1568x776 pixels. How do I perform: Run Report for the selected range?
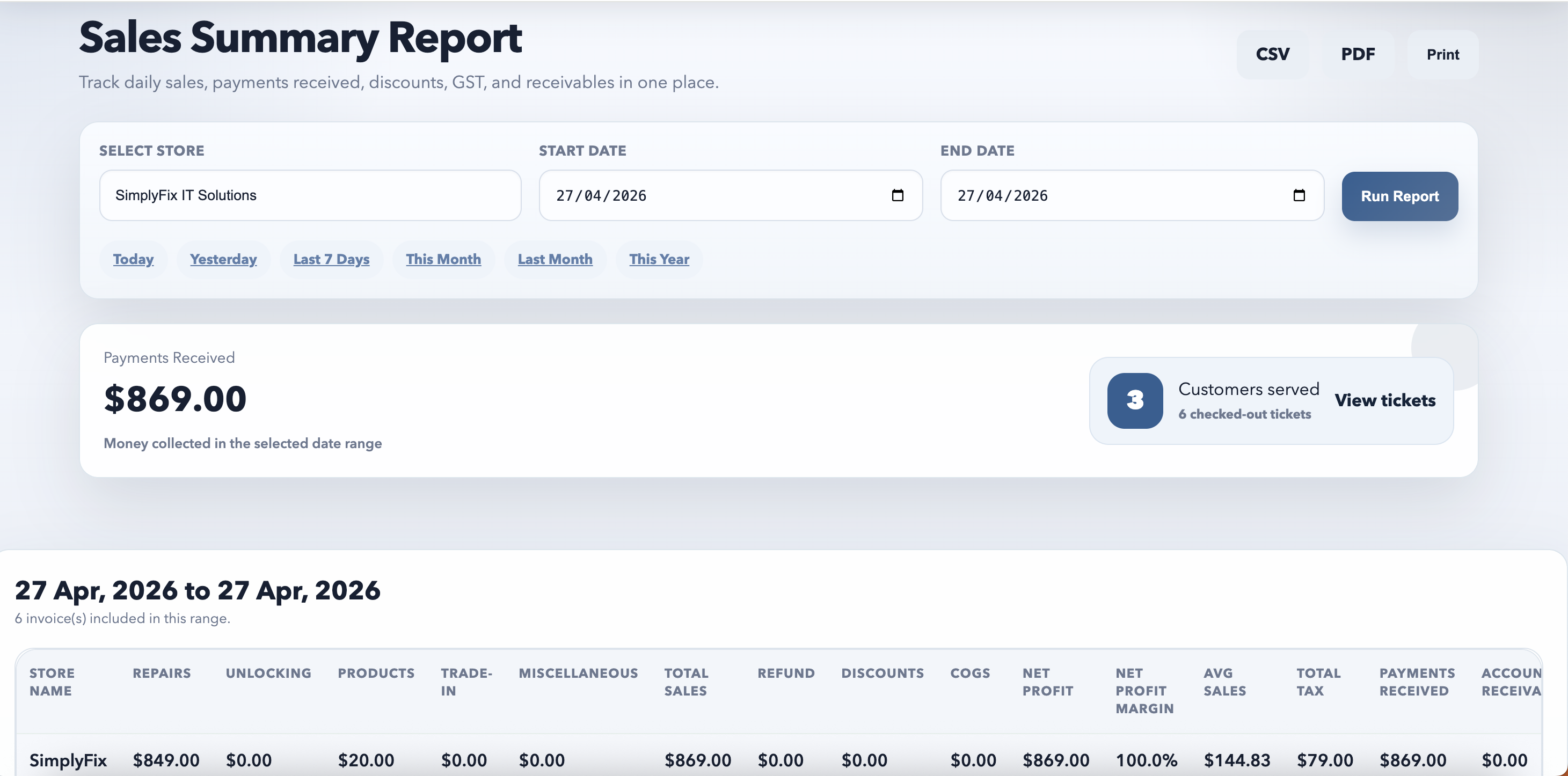(x=1399, y=196)
